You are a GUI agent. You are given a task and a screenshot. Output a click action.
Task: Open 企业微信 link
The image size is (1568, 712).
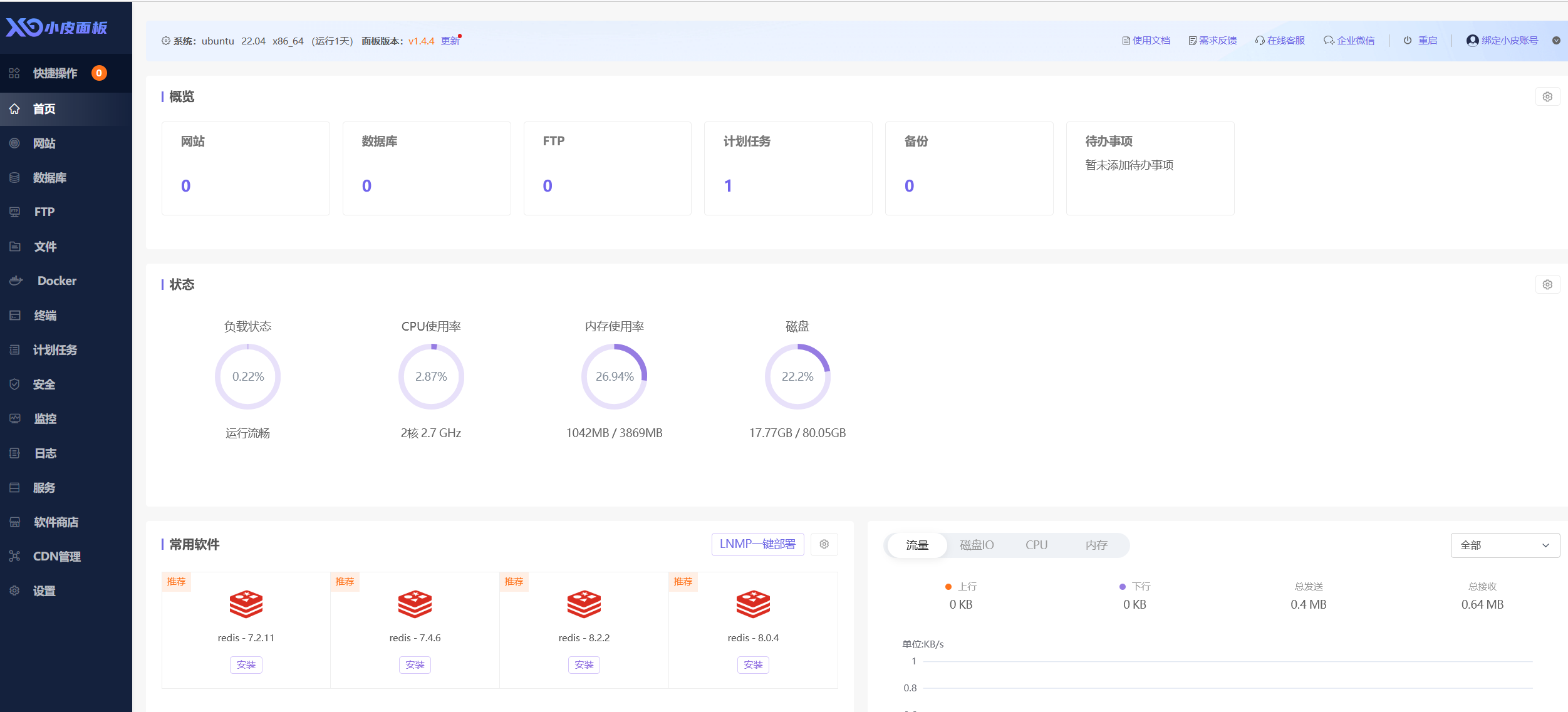tap(1349, 41)
